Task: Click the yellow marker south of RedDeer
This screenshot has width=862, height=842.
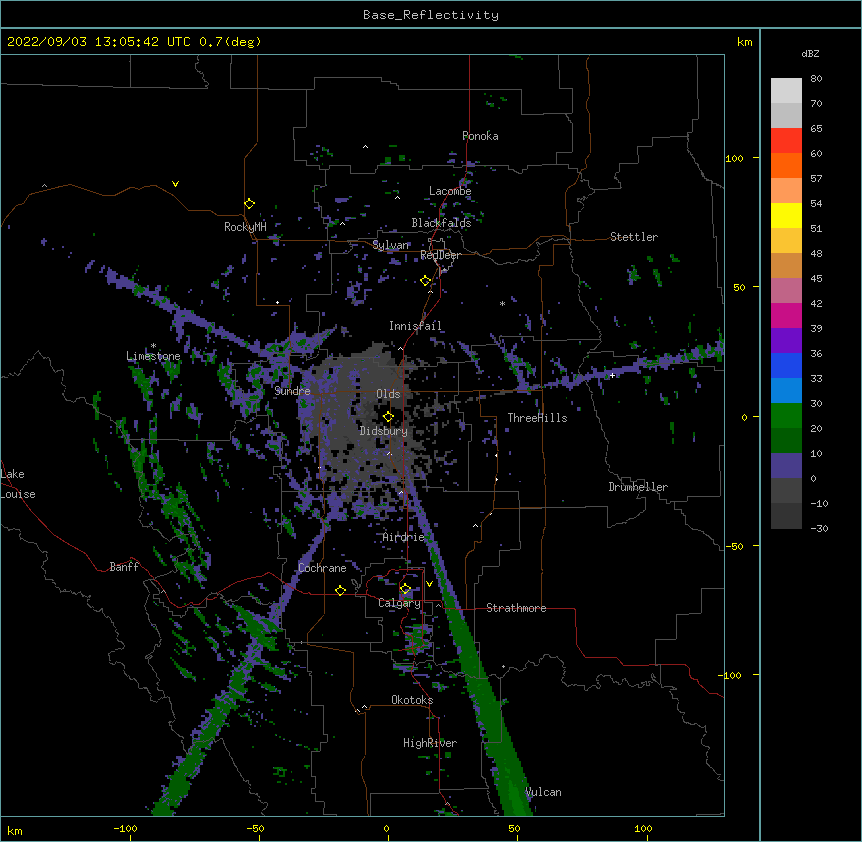Action: [x=425, y=281]
